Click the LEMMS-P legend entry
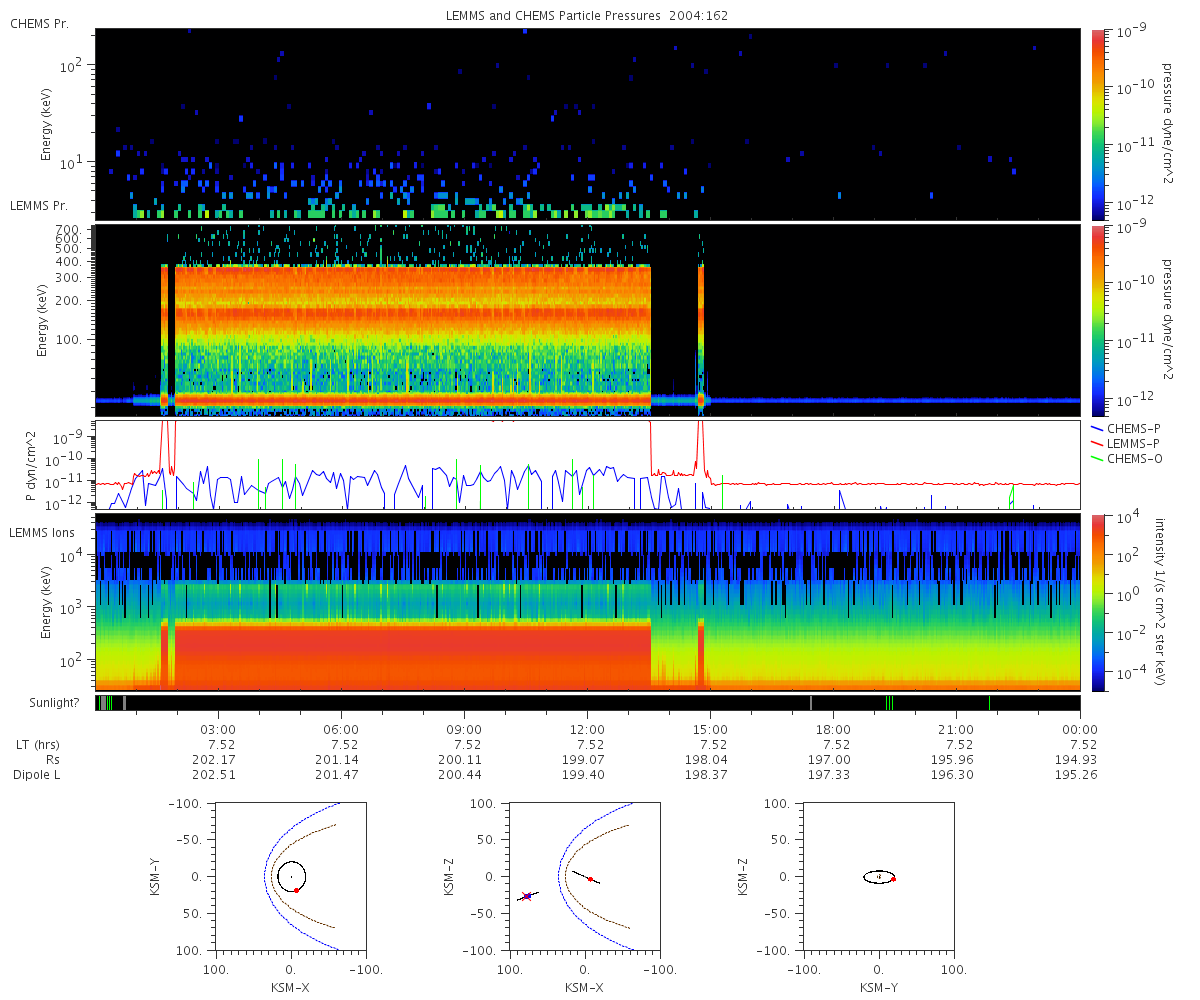1200x1000 pixels. [x=1125, y=443]
